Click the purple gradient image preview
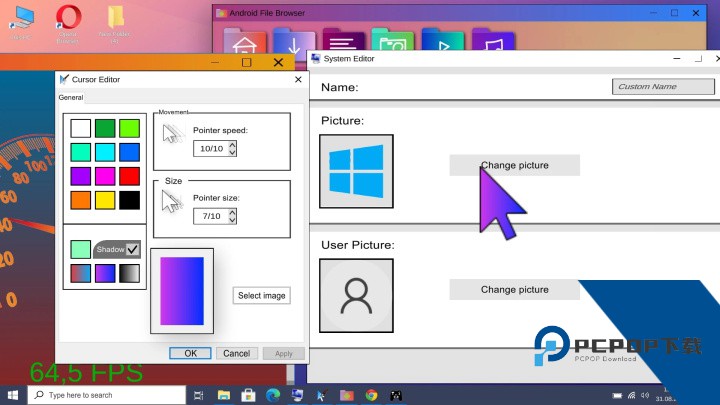720x405 pixels. point(182,291)
